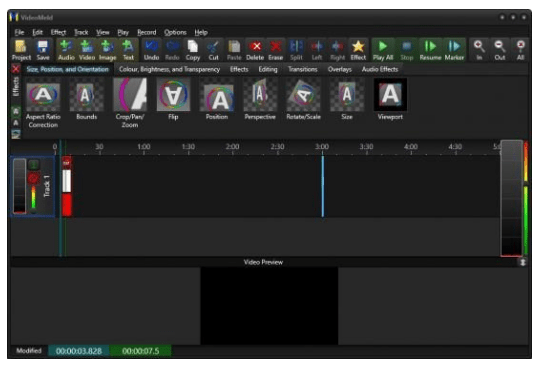Select Size, Position, and Orientation tab

pos(67,69)
